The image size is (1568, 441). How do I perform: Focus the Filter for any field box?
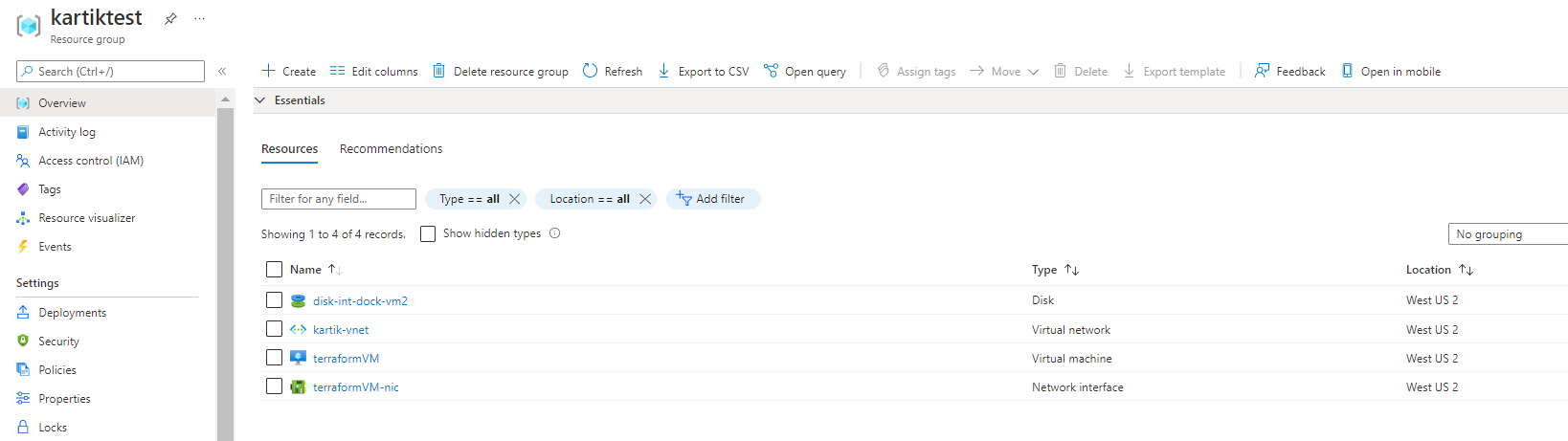[339, 199]
